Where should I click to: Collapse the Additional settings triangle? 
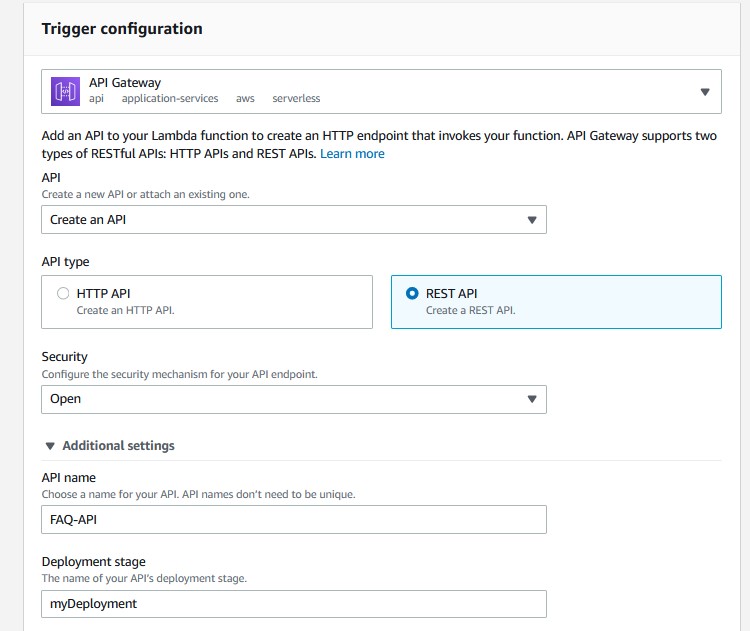[50, 446]
